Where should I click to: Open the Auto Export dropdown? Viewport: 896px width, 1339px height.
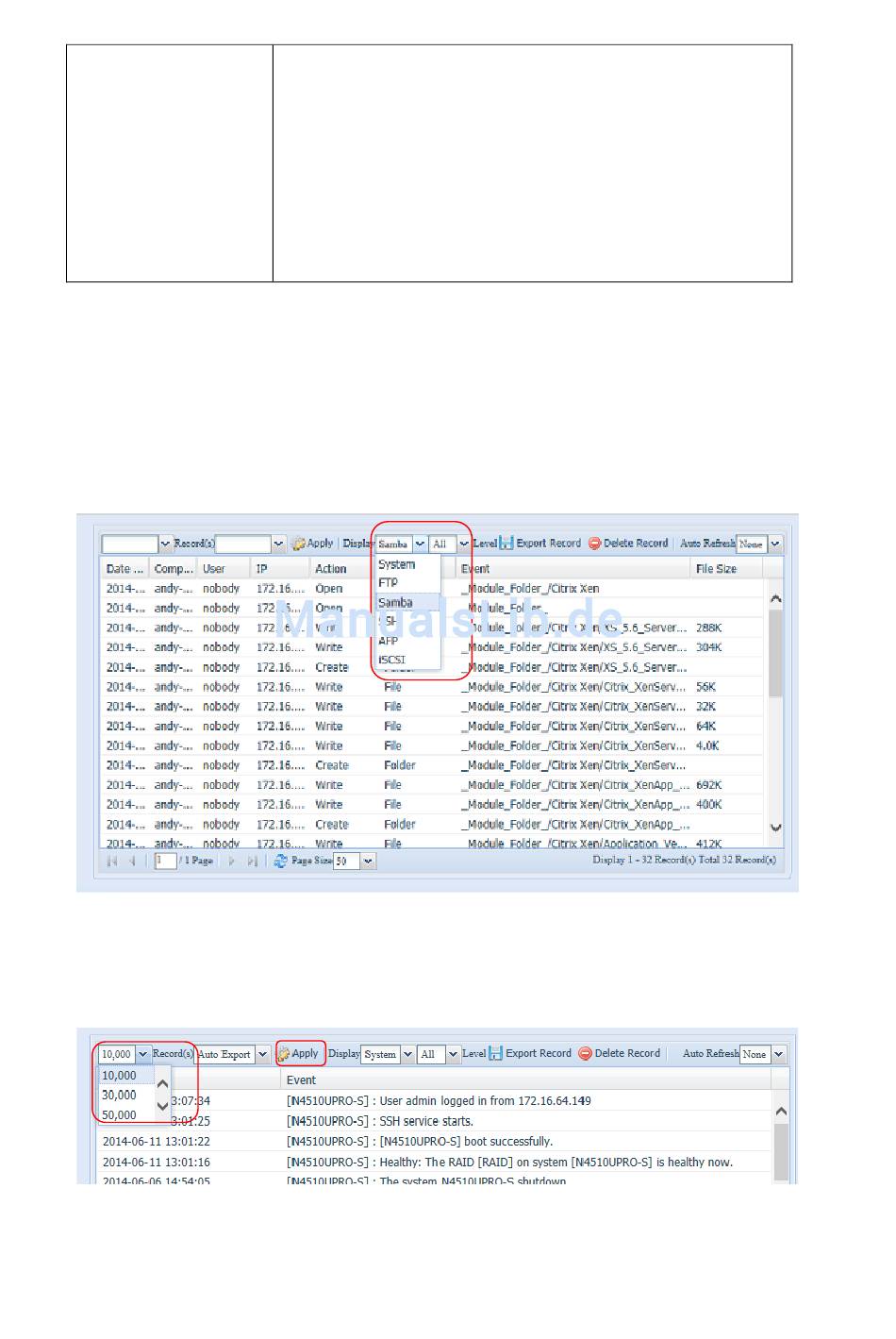click(263, 1054)
